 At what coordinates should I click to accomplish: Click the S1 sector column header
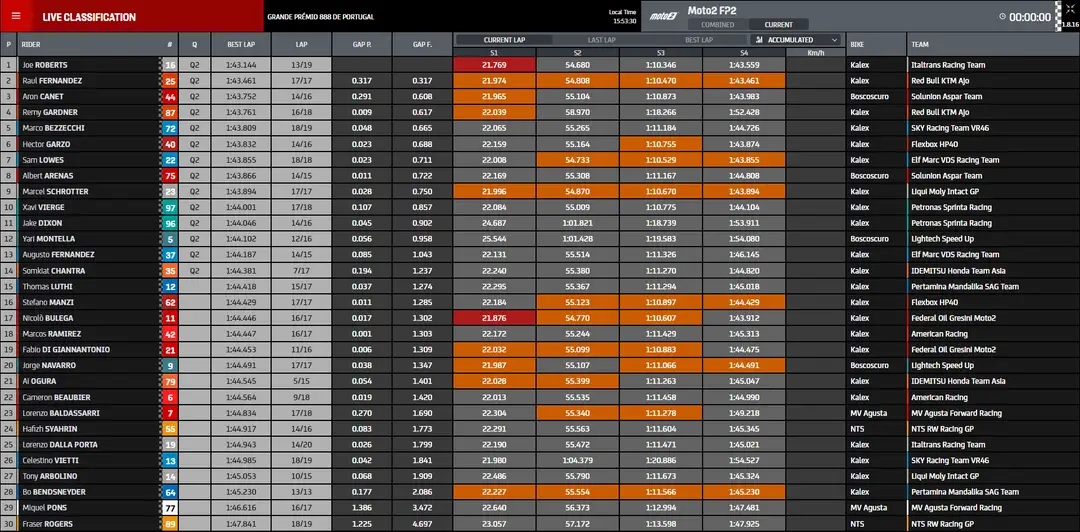click(494, 52)
